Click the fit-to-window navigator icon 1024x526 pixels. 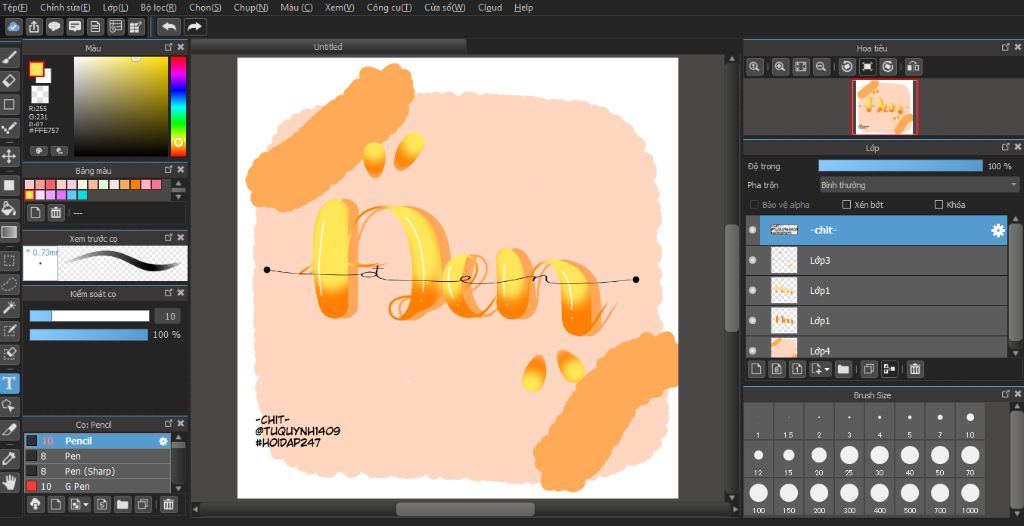coord(801,67)
